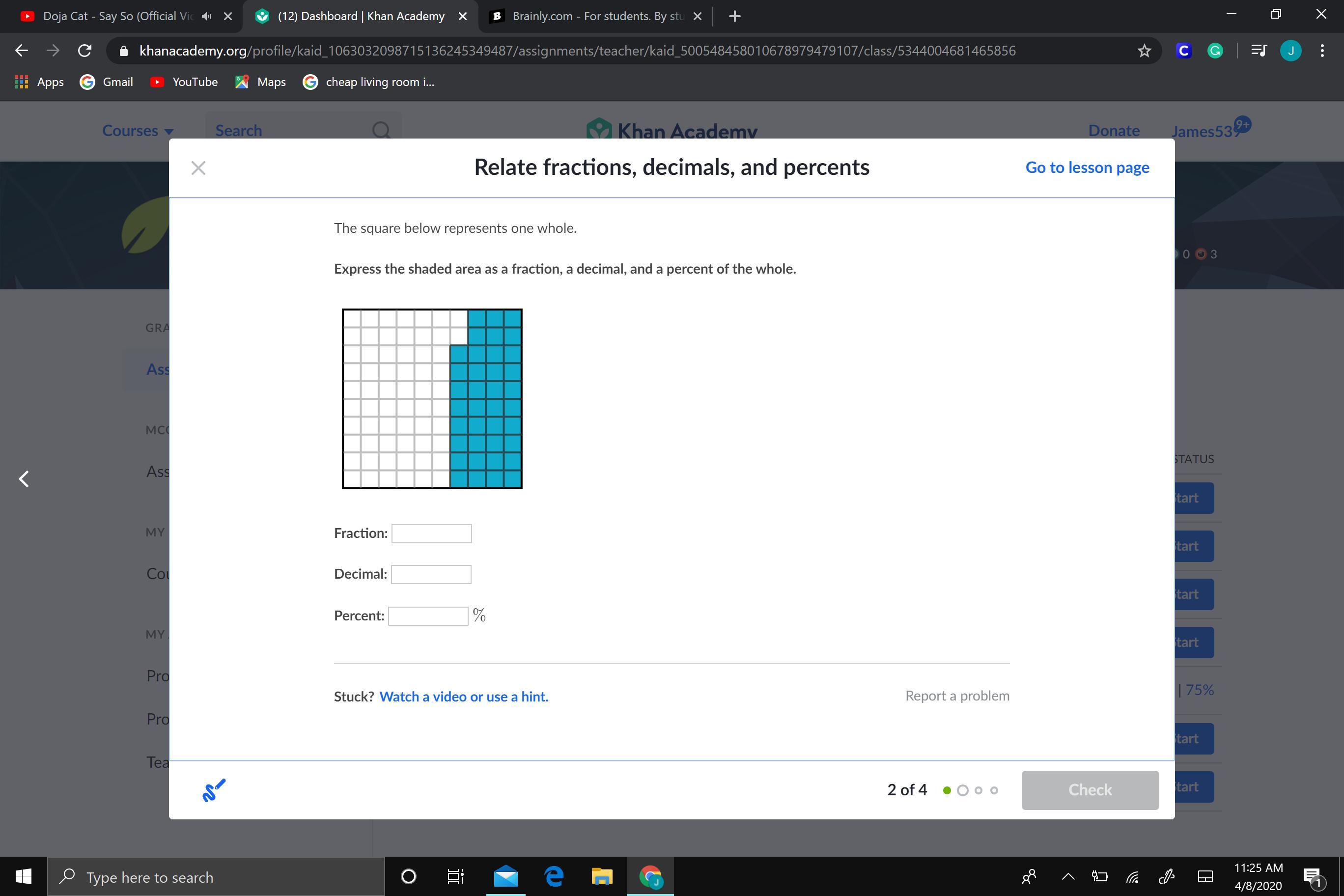Mute the Doja Cat tab audio icon
1344x896 pixels.
point(207,16)
